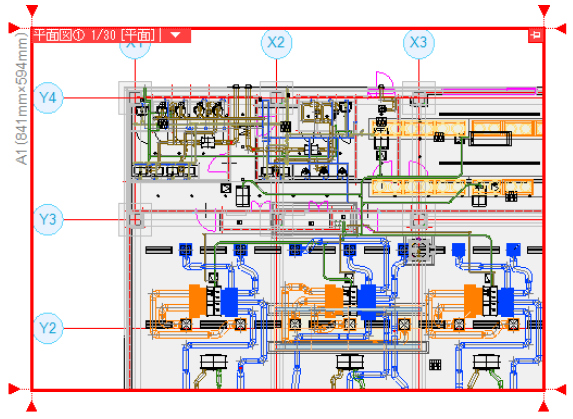
Task: Select the Y4 grid line bubble
Action: [x=48, y=98]
